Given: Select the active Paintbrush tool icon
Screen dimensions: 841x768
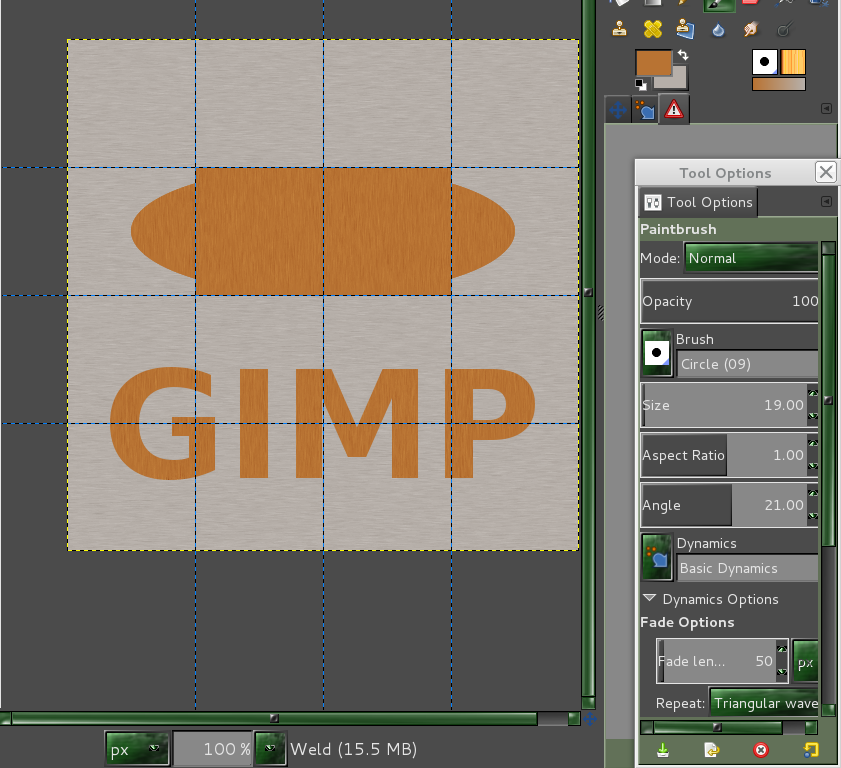Looking at the screenshot, I should (719, 4).
